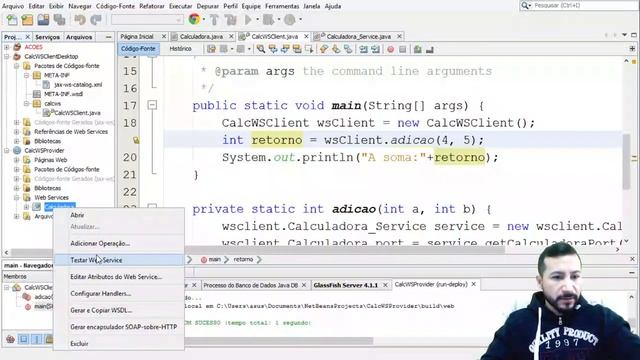The image size is (640, 360).
Task: Collapse the main method fold on line 17
Action: (152, 105)
